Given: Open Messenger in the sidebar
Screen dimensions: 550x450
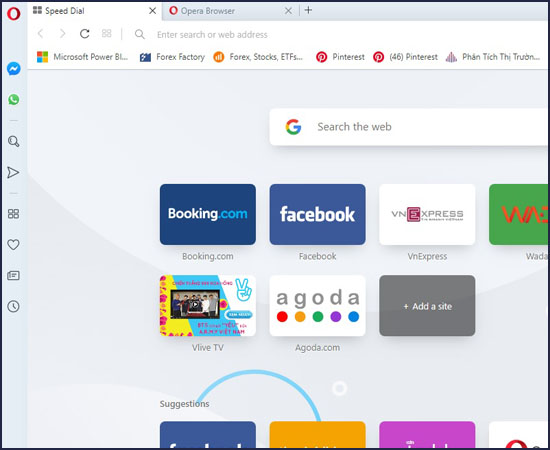Looking at the screenshot, I should point(14,69).
